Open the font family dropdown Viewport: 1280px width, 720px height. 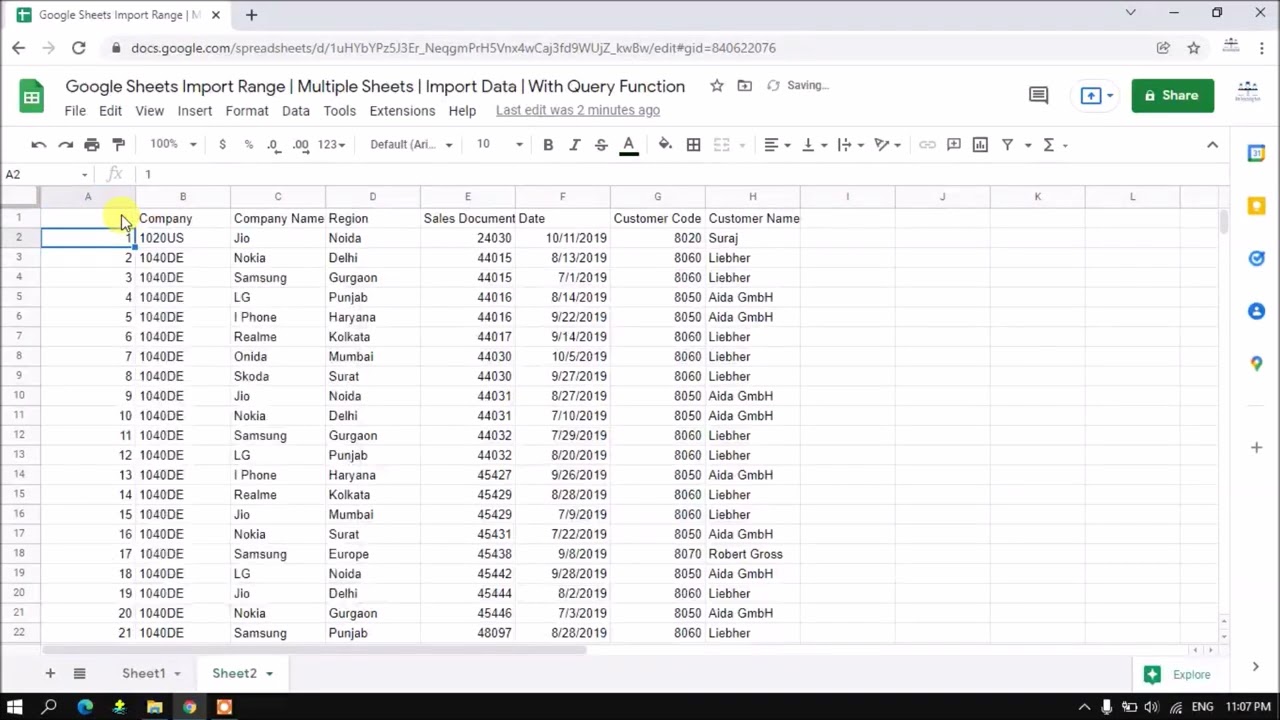411,145
